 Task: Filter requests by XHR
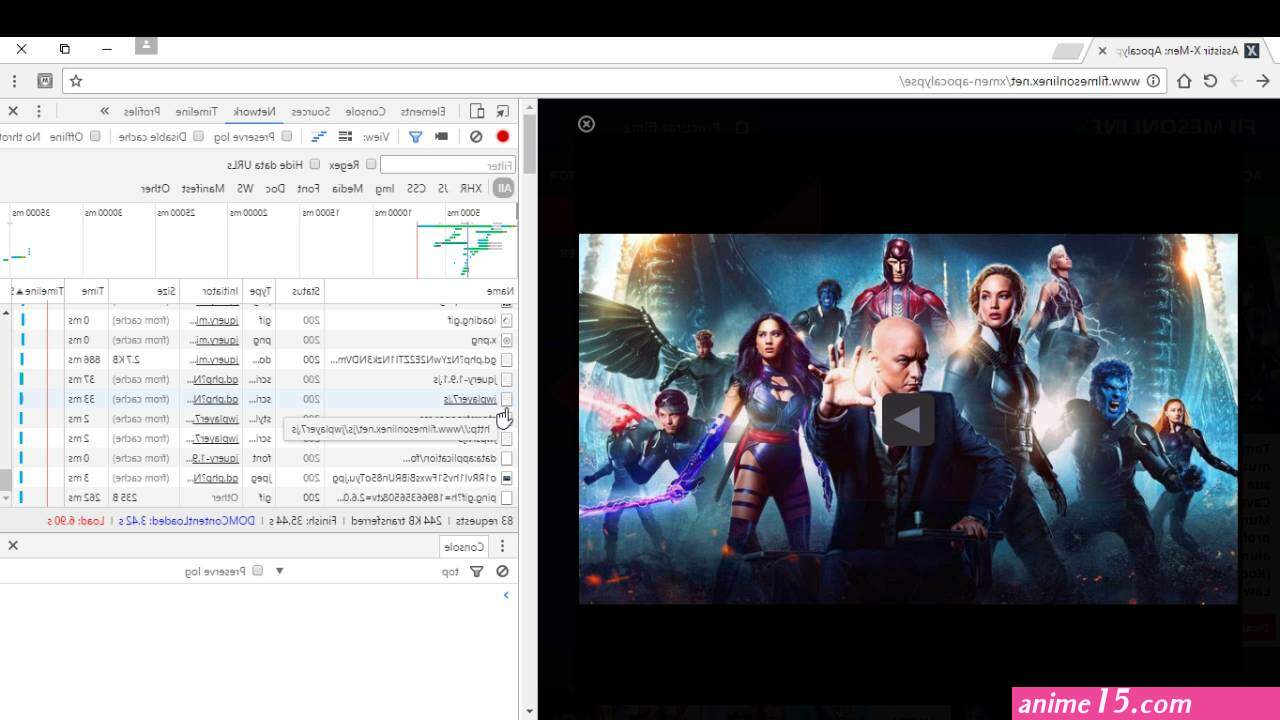coord(471,188)
